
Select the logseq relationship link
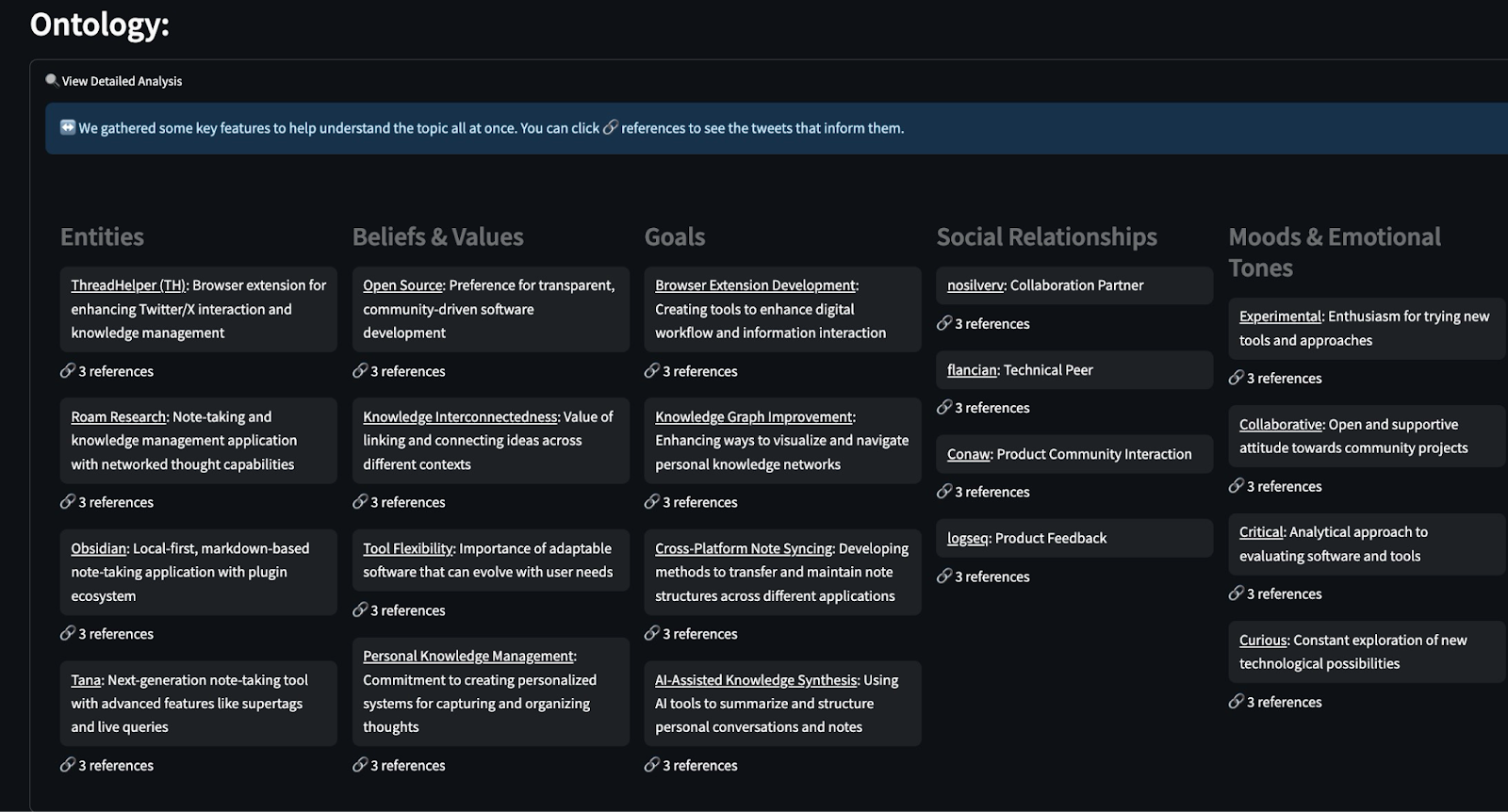point(968,539)
